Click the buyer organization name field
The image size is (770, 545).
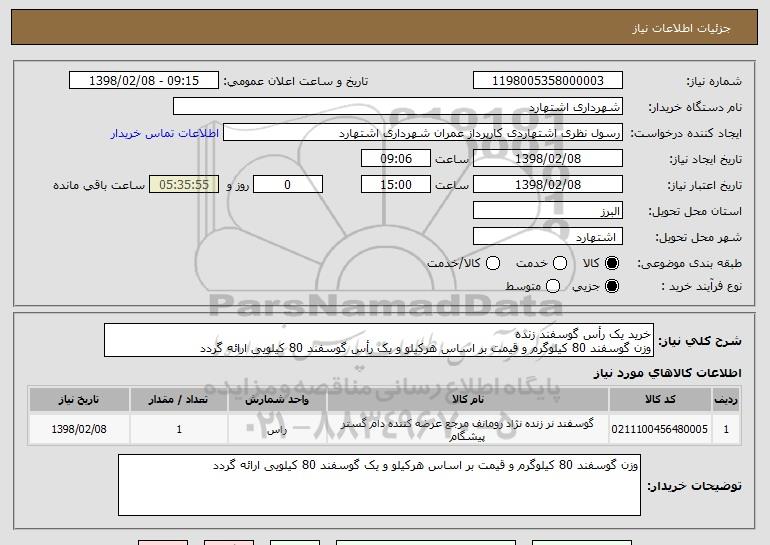(x=398, y=107)
